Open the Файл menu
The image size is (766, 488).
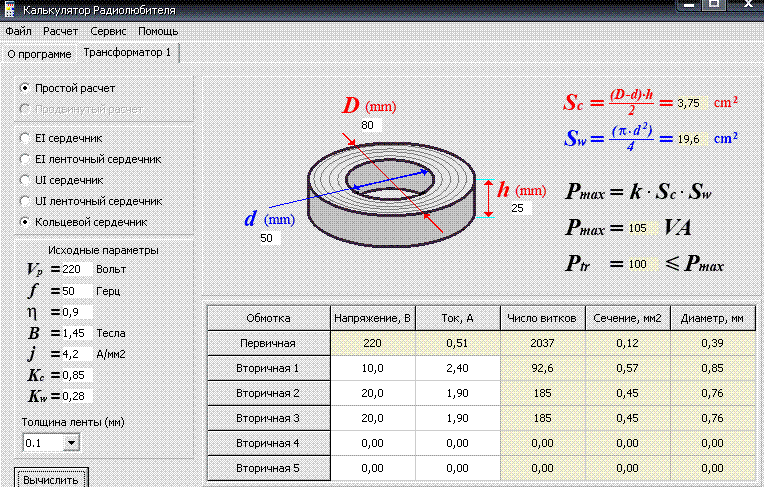coord(18,32)
